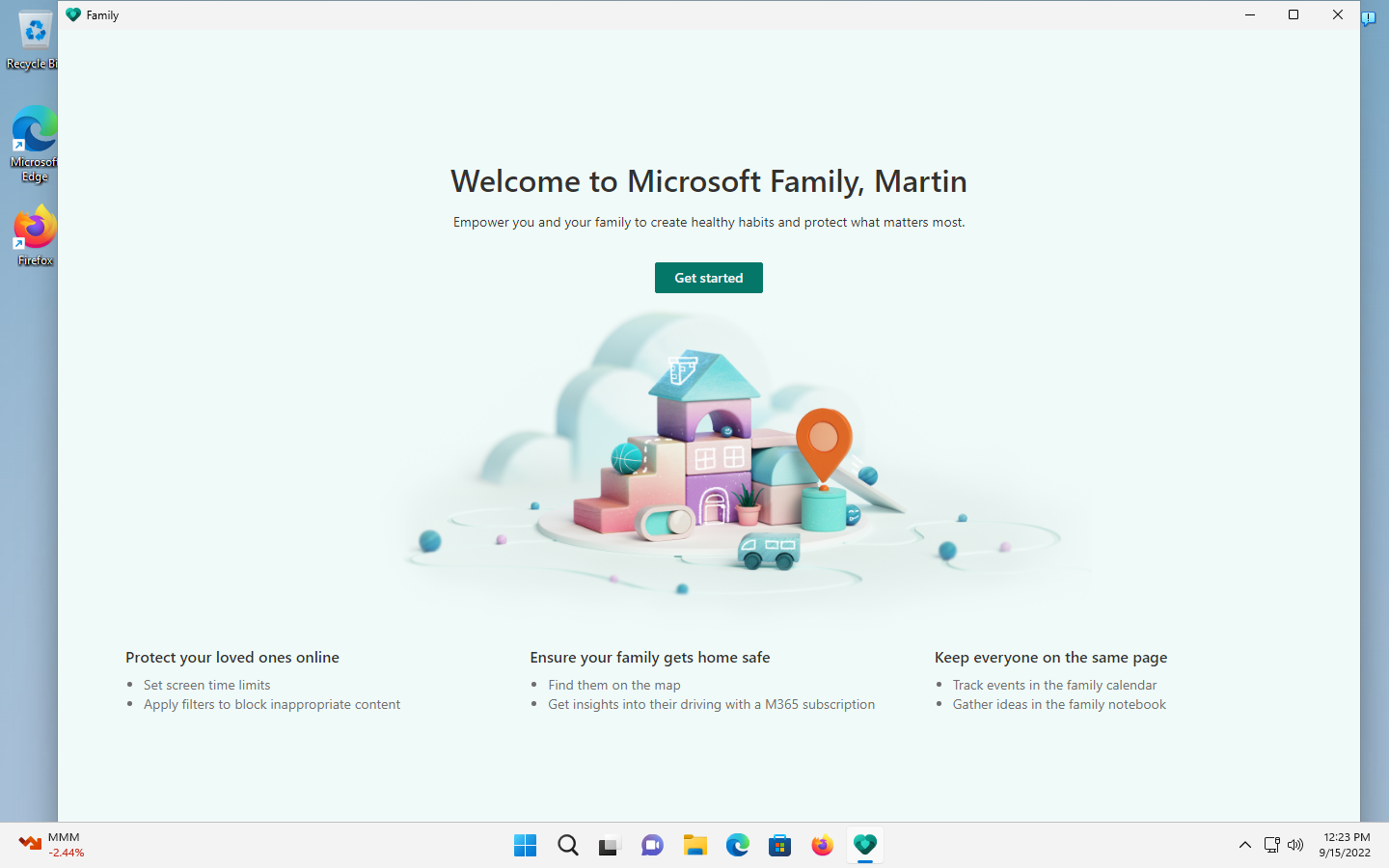The width and height of the screenshot is (1389, 868).
Task: Click 'Set screen time limits' text
Action: (x=207, y=685)
